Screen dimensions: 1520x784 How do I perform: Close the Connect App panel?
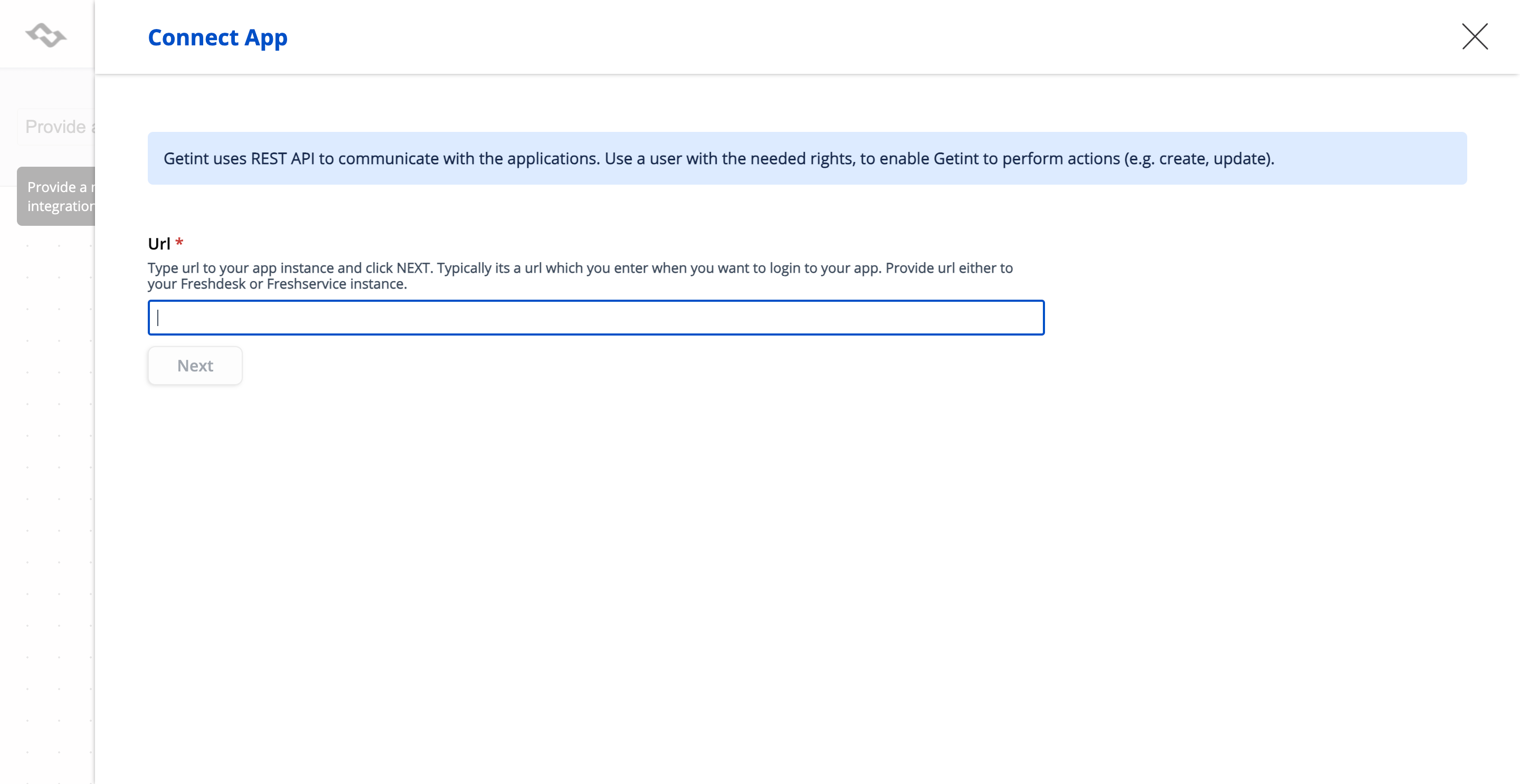(1475, 36)
